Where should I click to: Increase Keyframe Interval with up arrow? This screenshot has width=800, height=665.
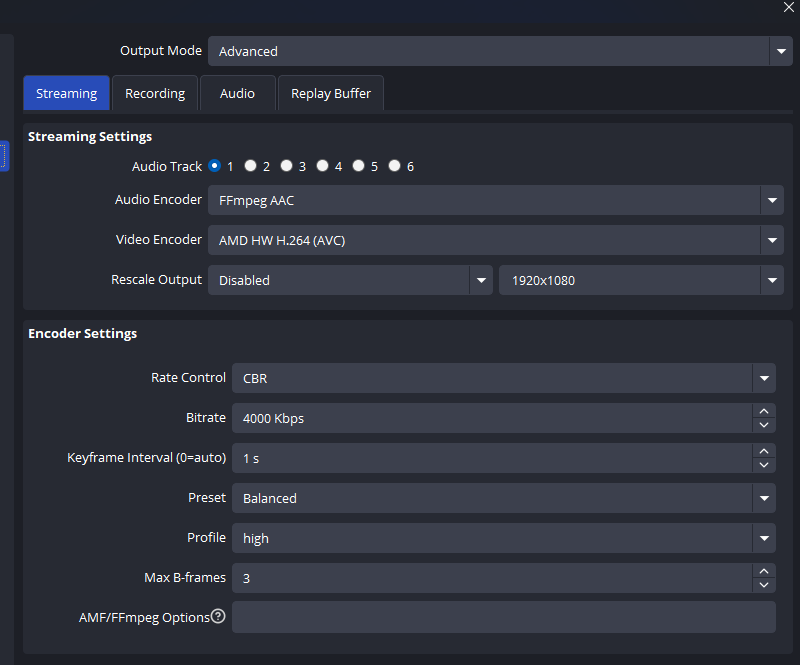764,451
